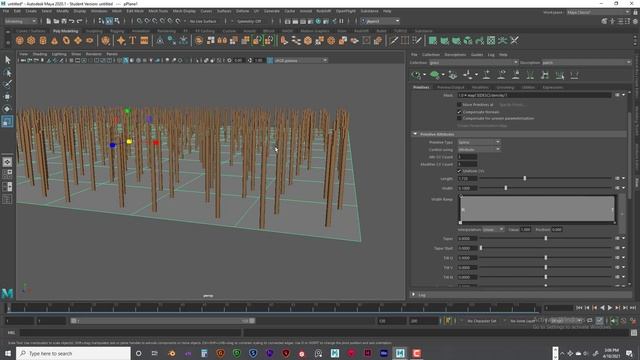Image resolution: width=640 pixels, height=360 pixels.
Task: Open the Primitive Type dropdown
Action: pos(479,142)
